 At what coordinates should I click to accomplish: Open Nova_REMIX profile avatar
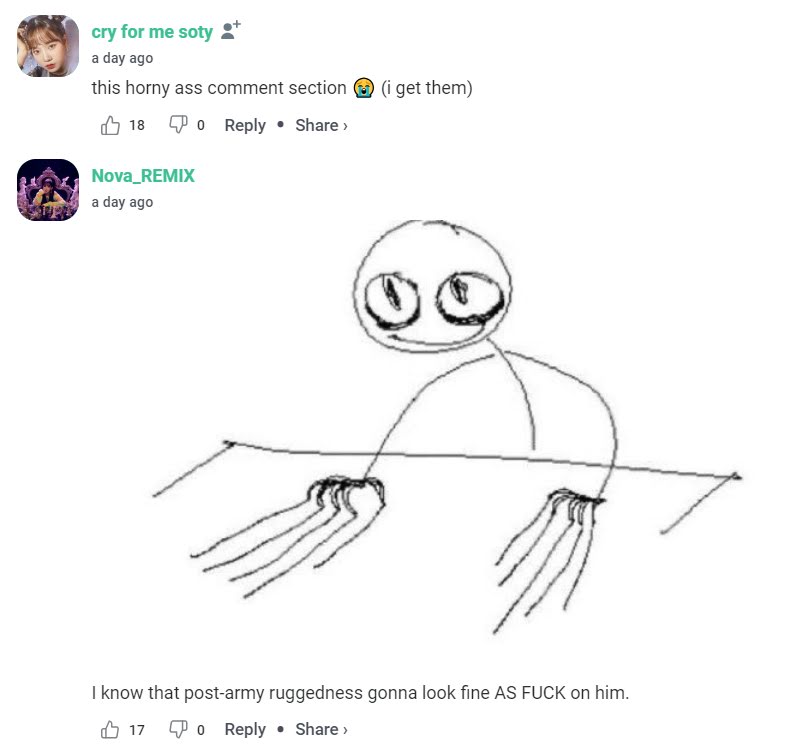(48, 190)
